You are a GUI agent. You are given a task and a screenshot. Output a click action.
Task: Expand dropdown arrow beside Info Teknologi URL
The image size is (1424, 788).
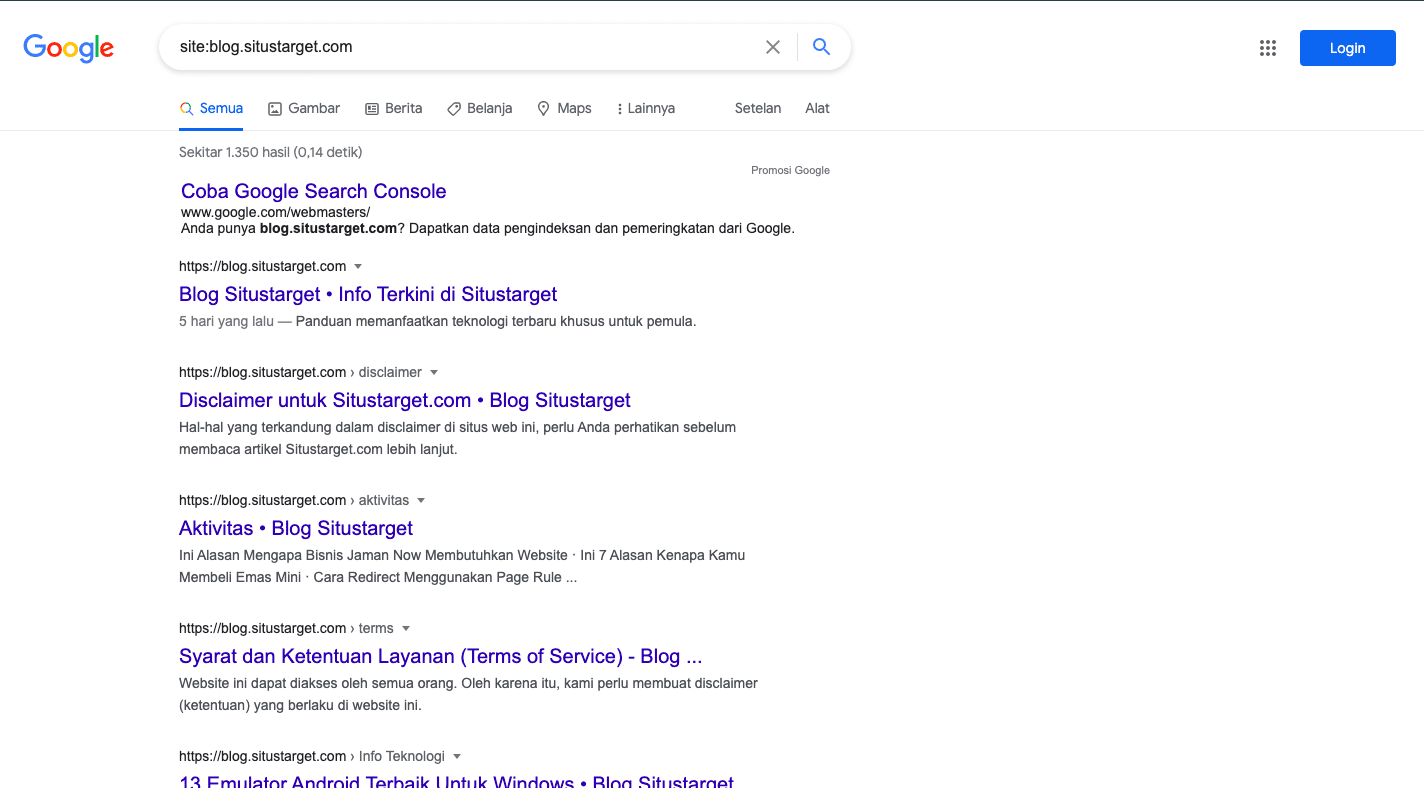pos(457,756)
